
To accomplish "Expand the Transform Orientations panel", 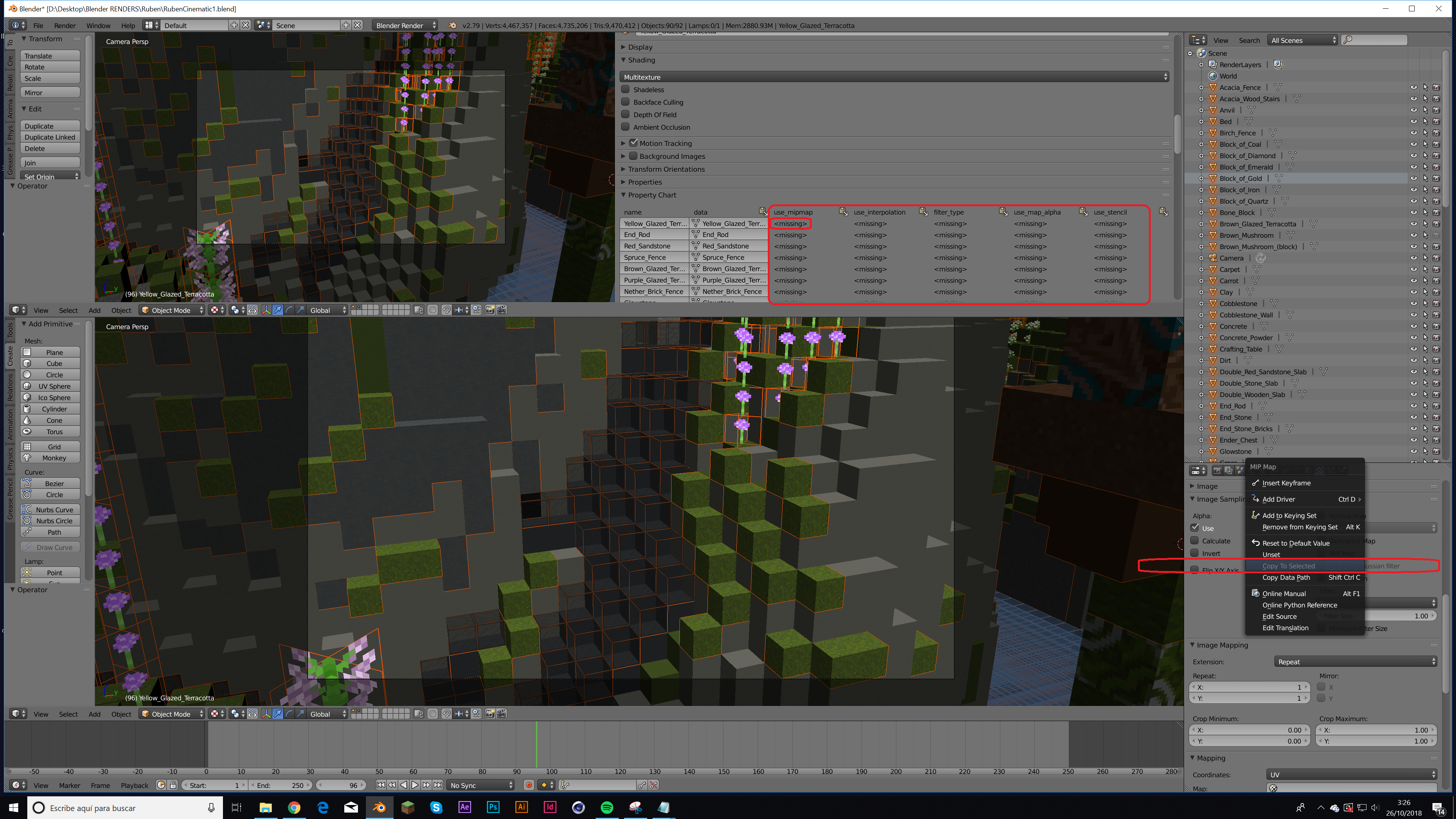I will (666, 169).
